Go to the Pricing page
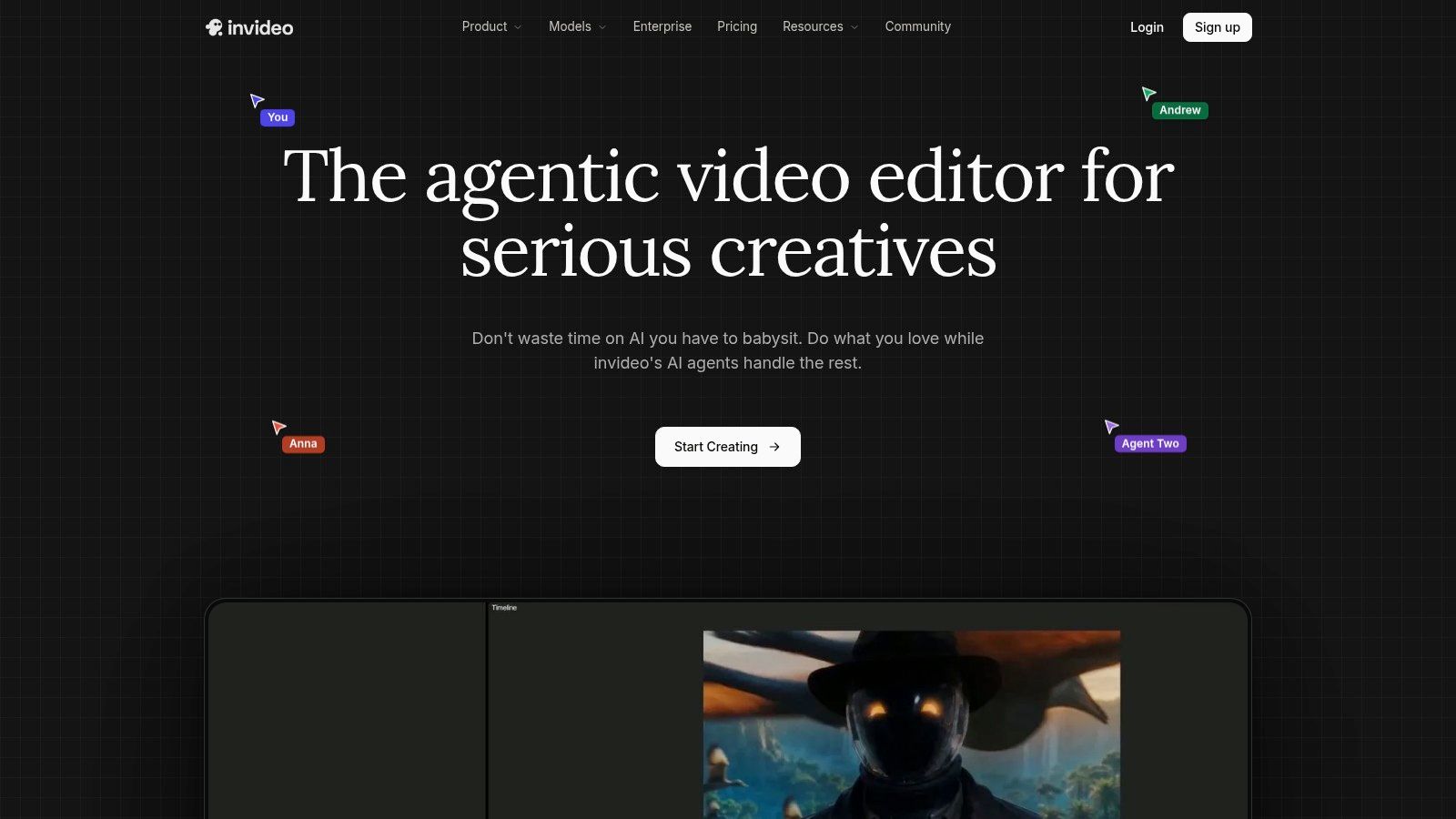Image resolution: width=1456 pixels, height=819 pixels. coord(737,26)
